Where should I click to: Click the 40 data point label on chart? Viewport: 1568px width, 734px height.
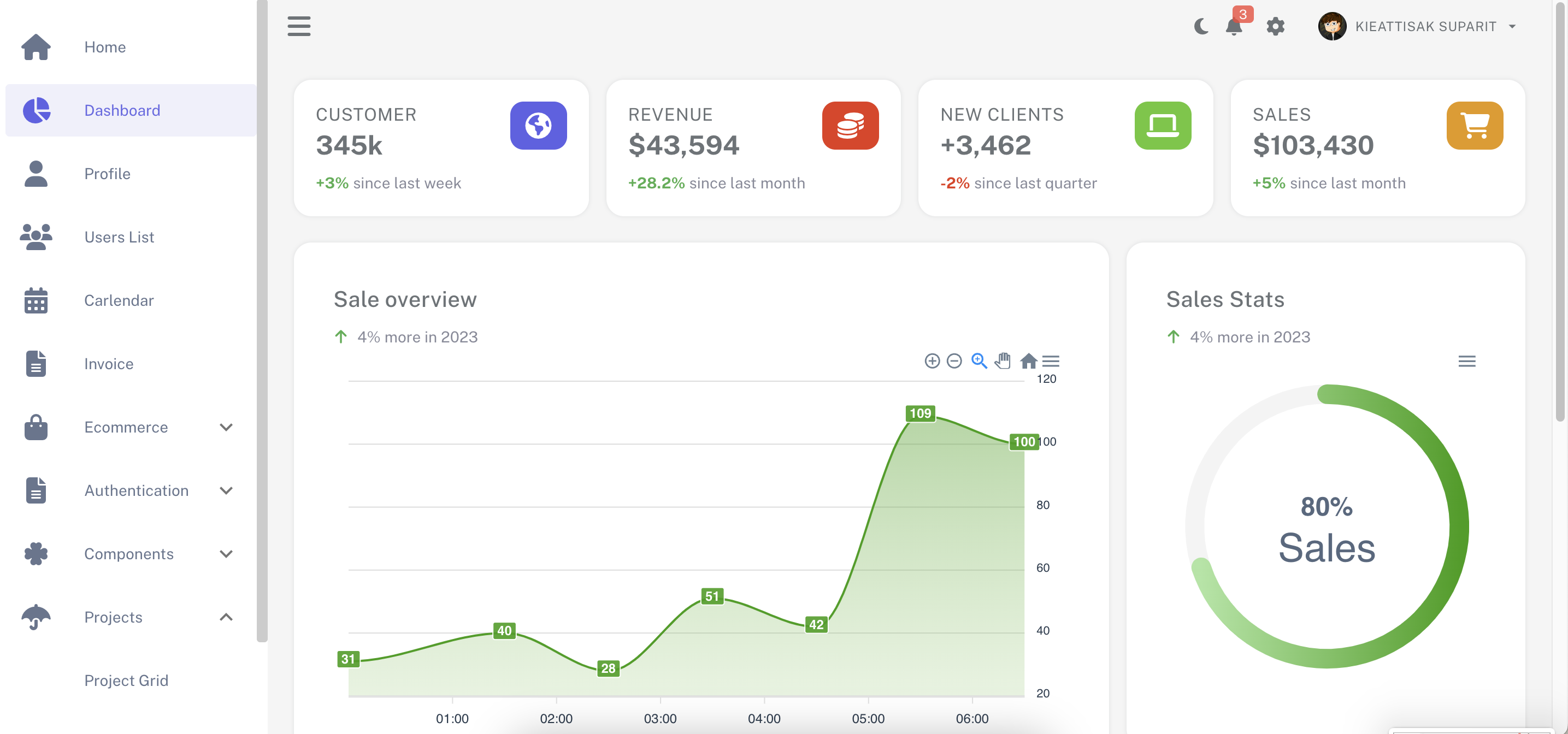pos(504,631)
